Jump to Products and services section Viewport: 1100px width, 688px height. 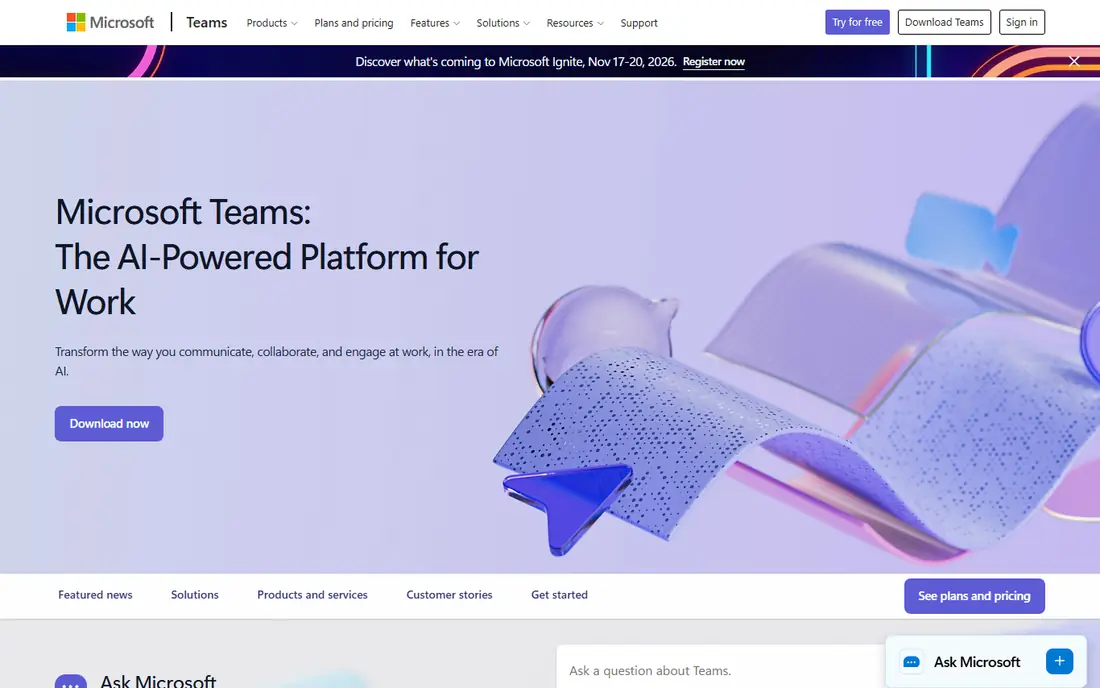tap(312, 595)
